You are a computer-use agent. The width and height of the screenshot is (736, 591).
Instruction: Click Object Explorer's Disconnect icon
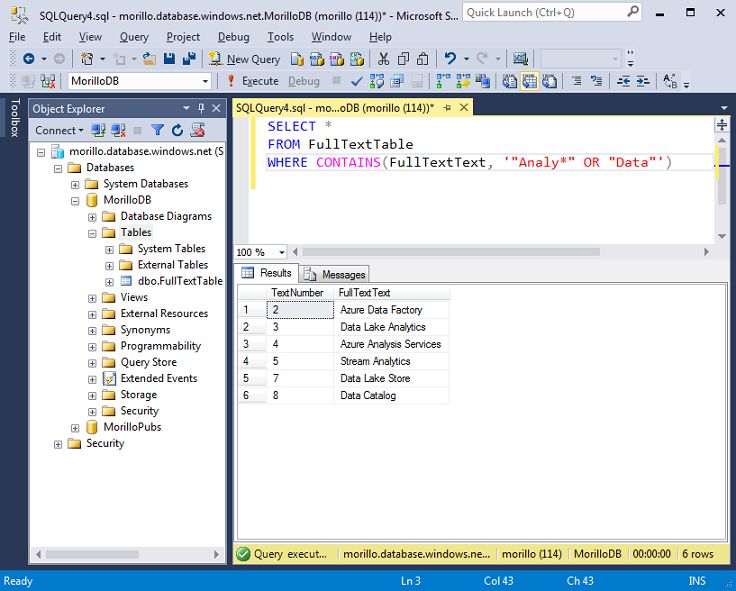point(118,130)
